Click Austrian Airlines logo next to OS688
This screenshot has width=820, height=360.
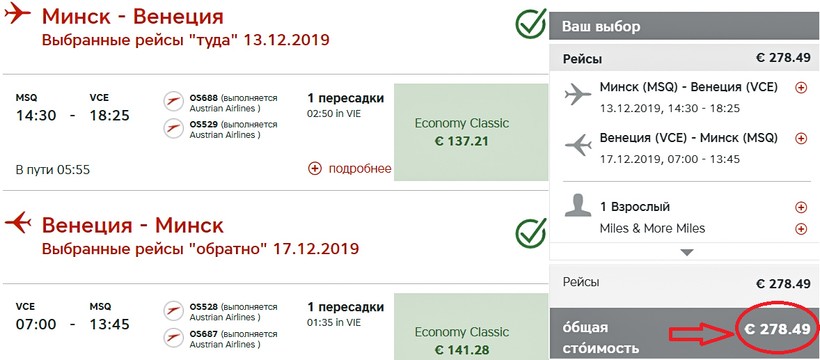click(173, 102)
